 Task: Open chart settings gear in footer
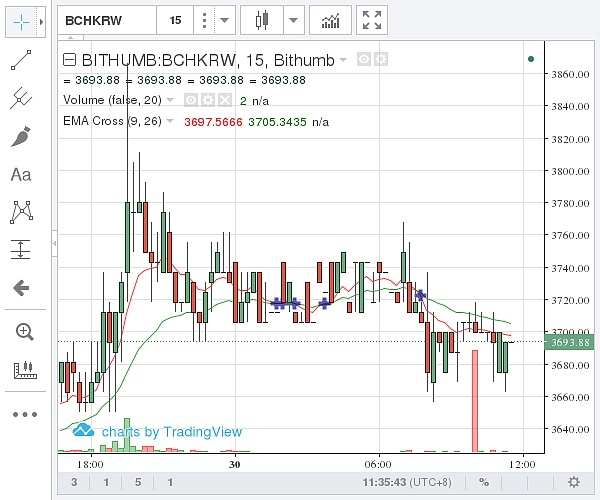pos(574,482)
